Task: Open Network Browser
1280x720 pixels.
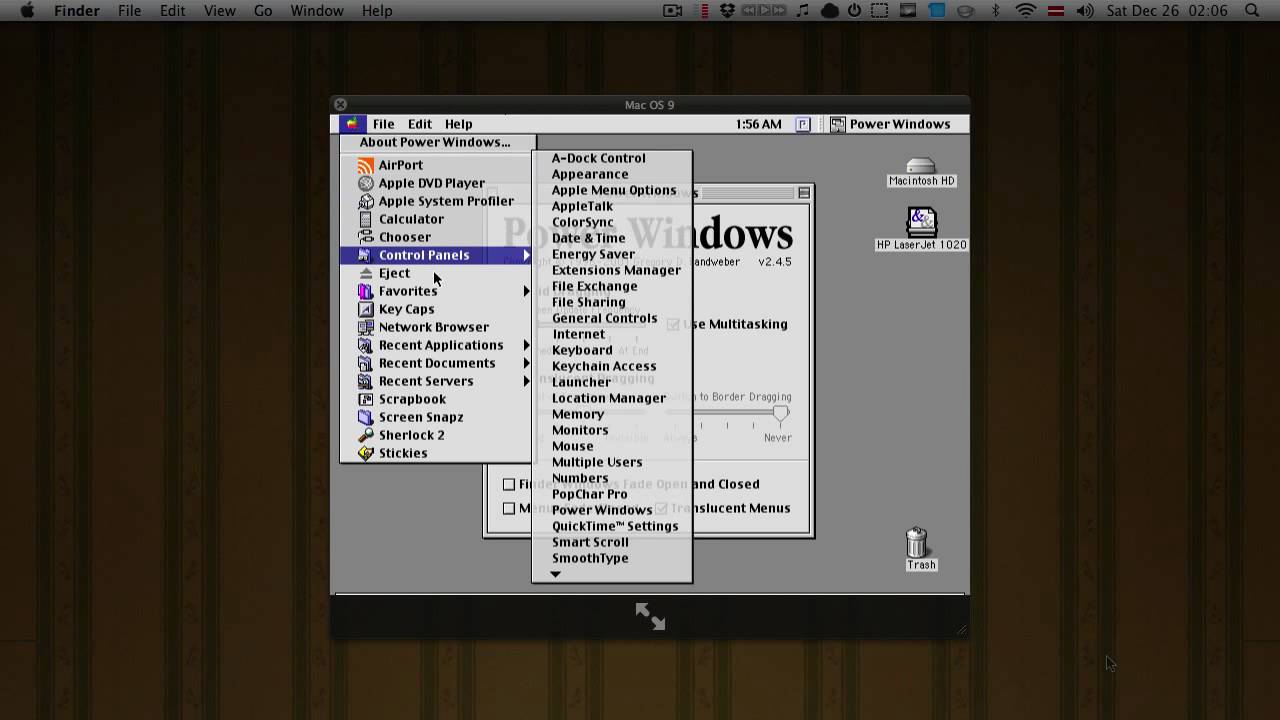Action: tap(436, 327)
